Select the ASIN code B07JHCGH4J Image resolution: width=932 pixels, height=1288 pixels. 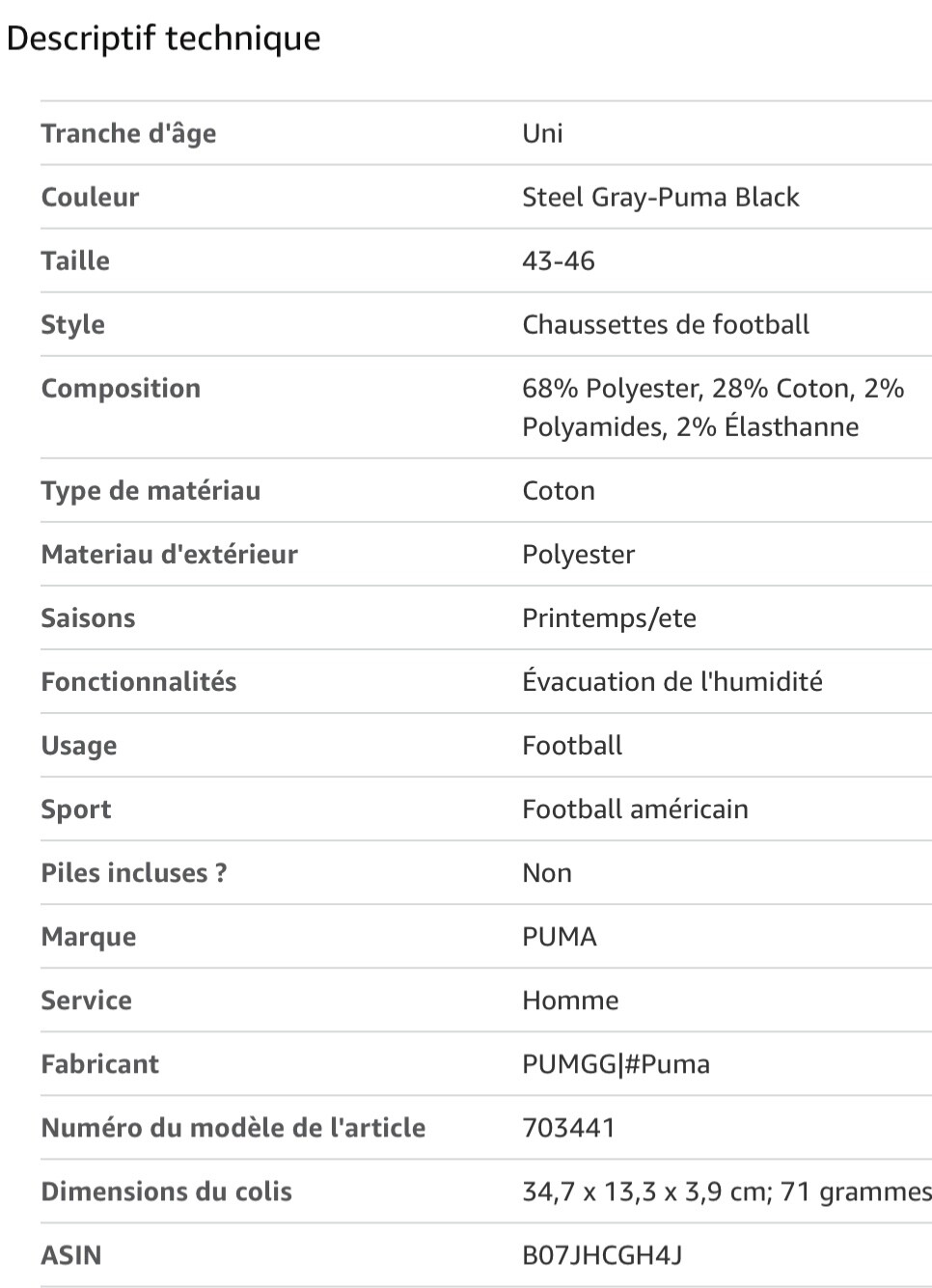pos(602,1254)
